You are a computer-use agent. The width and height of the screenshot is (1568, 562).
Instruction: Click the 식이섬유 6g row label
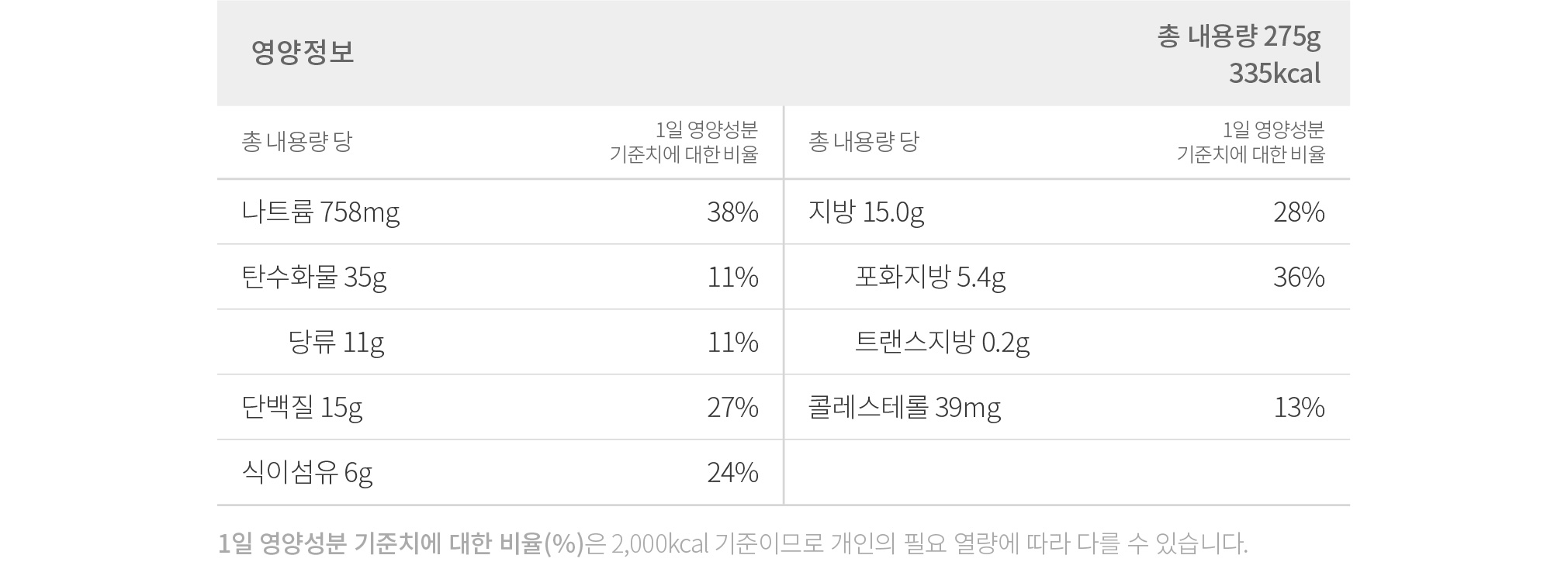tap(307, 472)
